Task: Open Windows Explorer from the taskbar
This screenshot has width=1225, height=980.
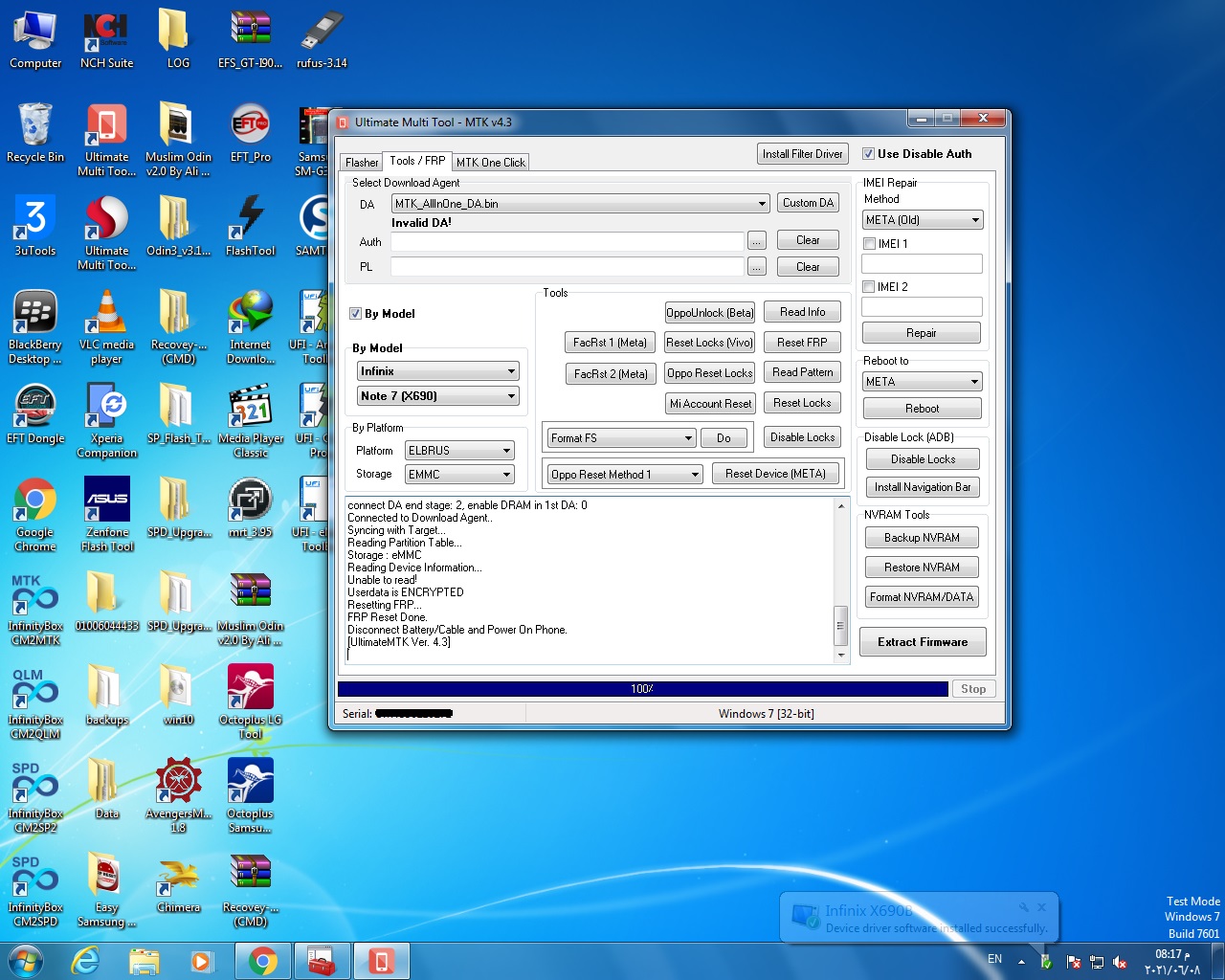Action: [x=144, y=961]
